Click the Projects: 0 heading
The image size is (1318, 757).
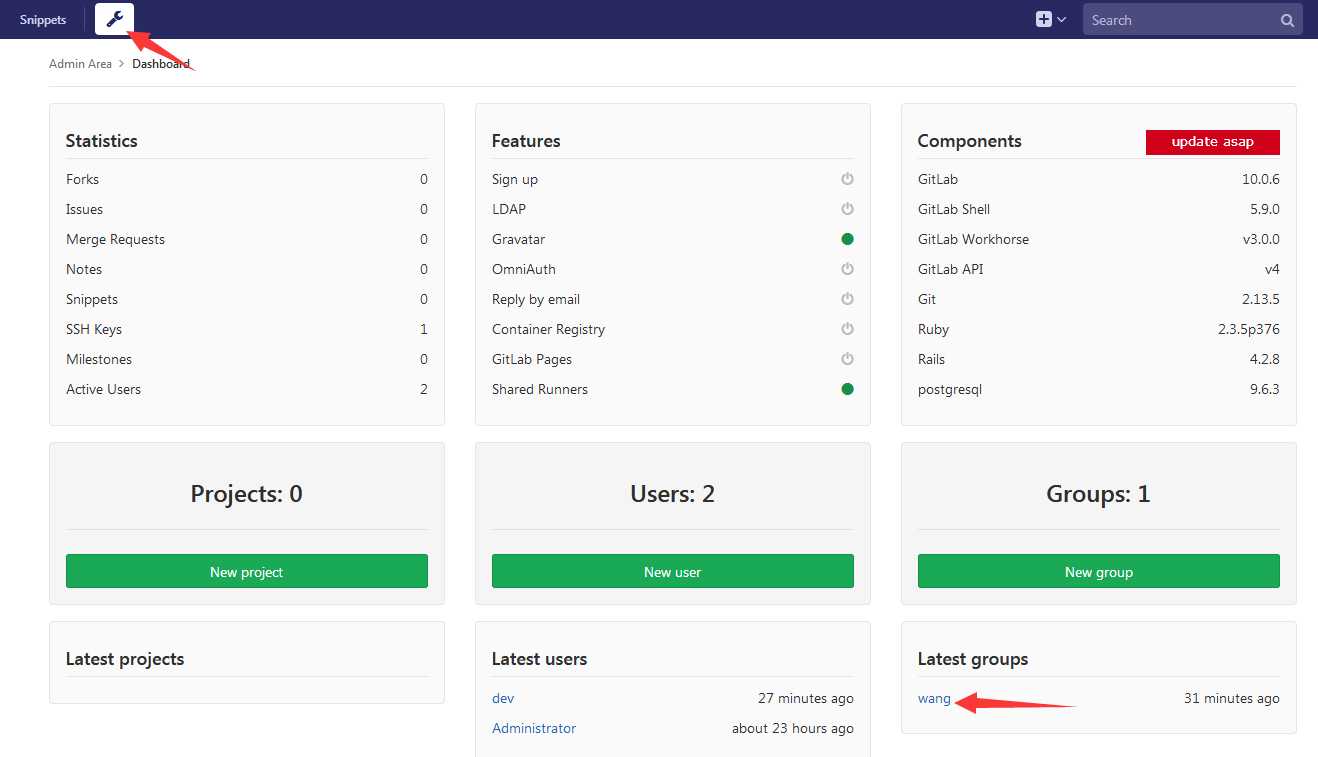pyautogui.click(x=247, y=493)
